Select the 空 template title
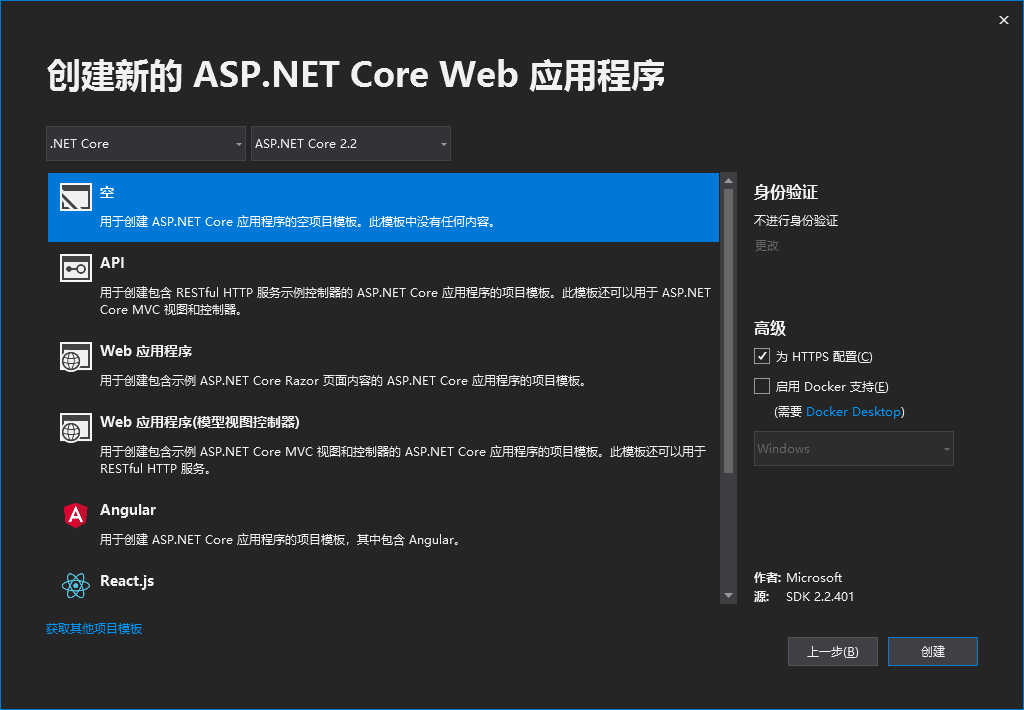Image resolution: width=1024 pixels, height=710 pixels. [107, 192]
